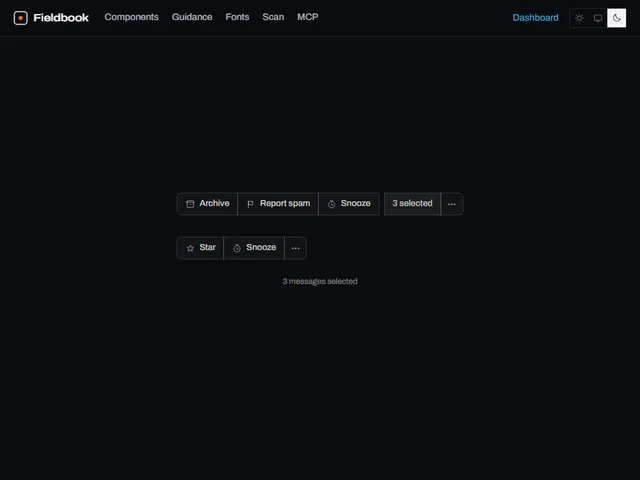Click the 3 messages selected text
This screenshot has height=480, width=640.
pos(320,281)
